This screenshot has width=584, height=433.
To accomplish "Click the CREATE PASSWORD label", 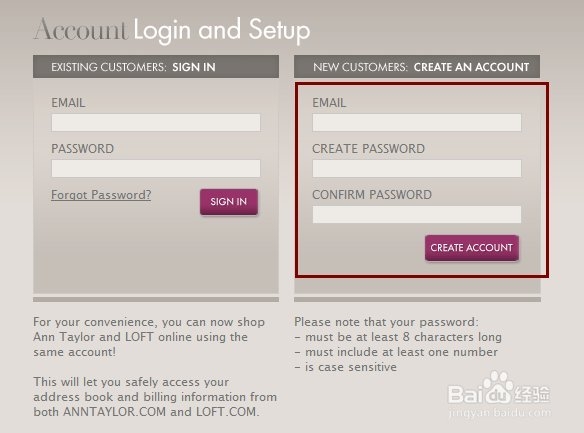I will click(368, 149).
